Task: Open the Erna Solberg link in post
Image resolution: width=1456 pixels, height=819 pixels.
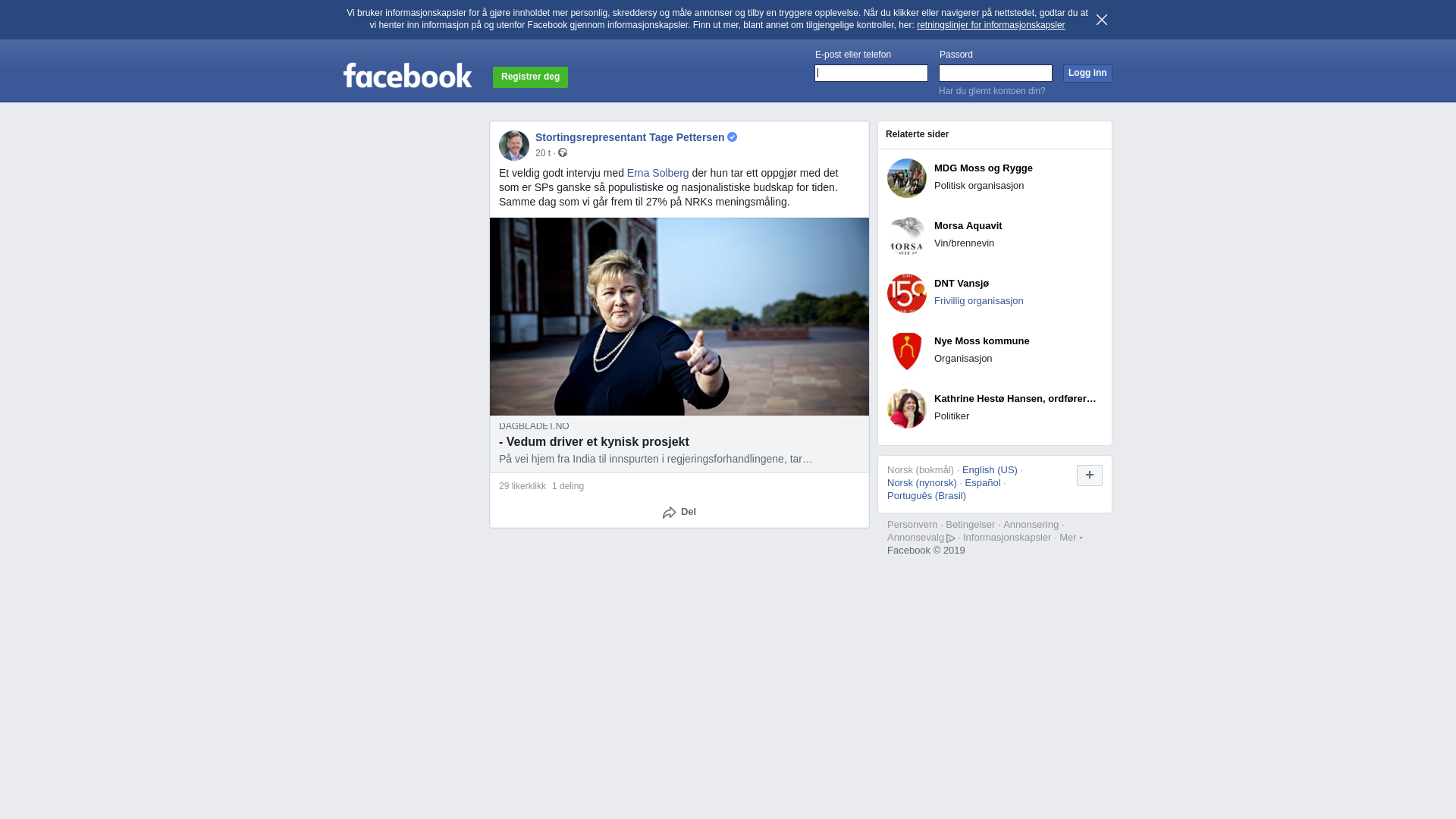Action: coord(658,173)
